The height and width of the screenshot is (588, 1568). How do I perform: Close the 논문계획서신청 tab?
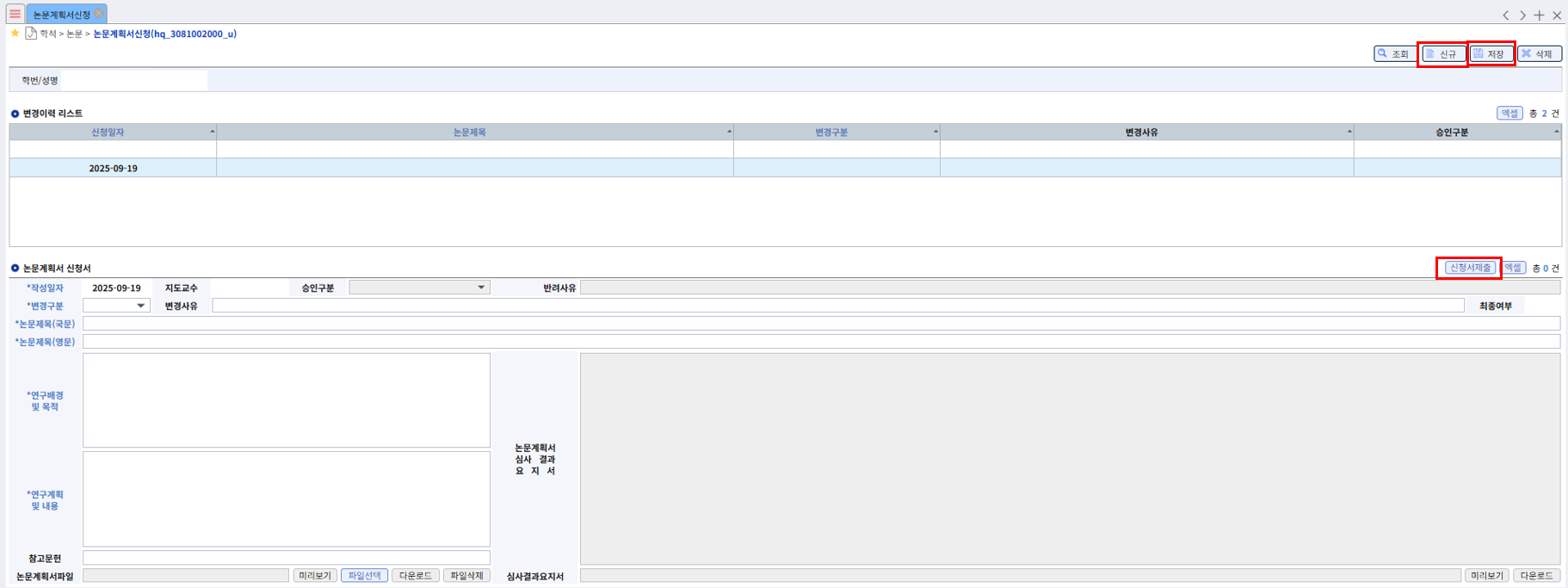point(99,14)
